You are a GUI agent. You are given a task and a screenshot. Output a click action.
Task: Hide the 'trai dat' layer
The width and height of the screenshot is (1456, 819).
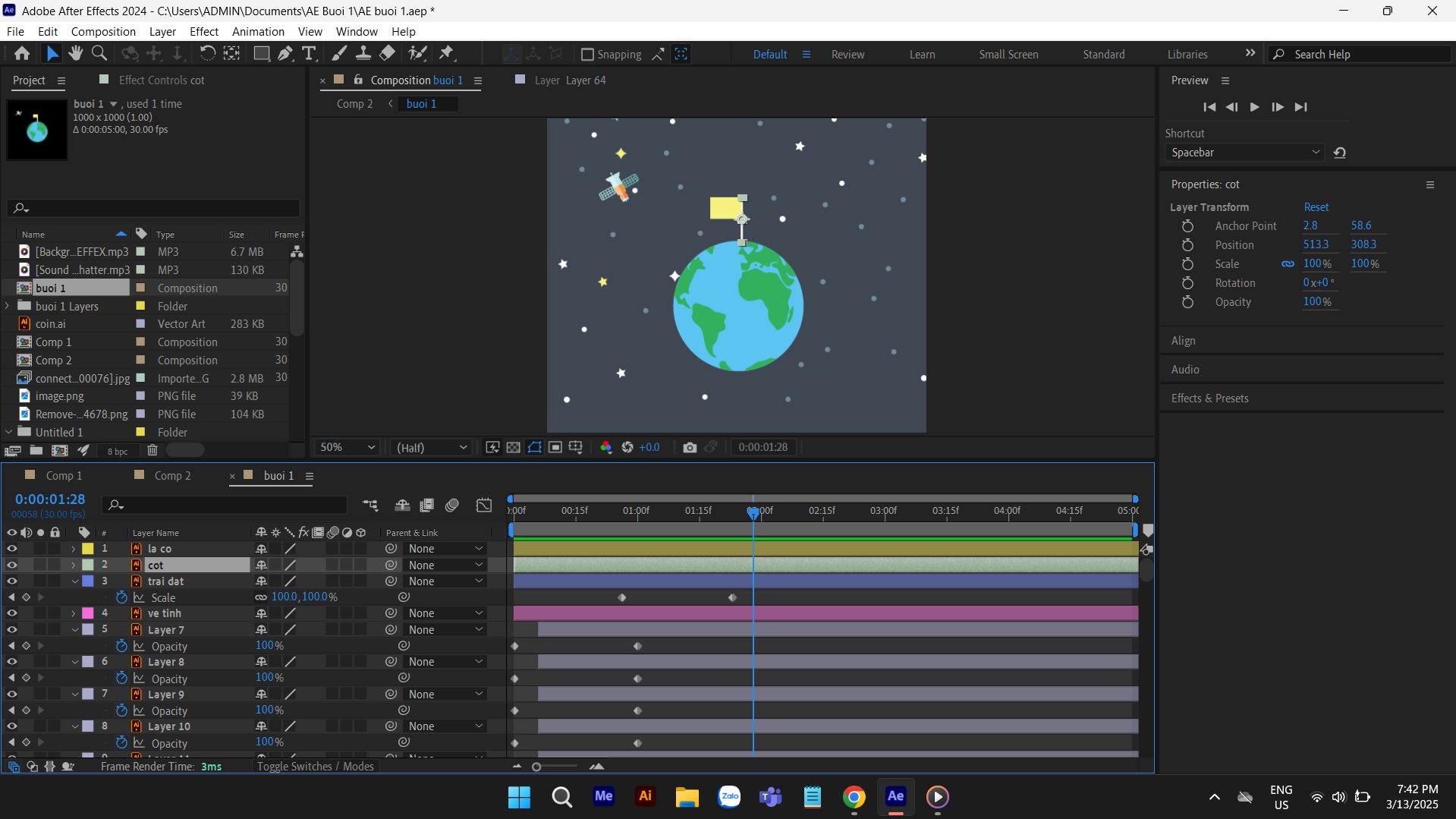pyautogui.click(x=11, y=581)
